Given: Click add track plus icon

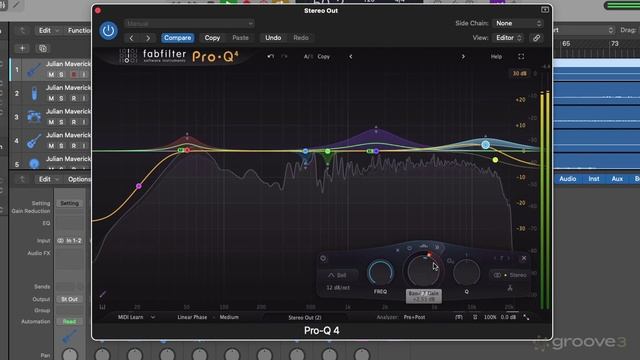Looking at the screenshot, I should (22, 48).
